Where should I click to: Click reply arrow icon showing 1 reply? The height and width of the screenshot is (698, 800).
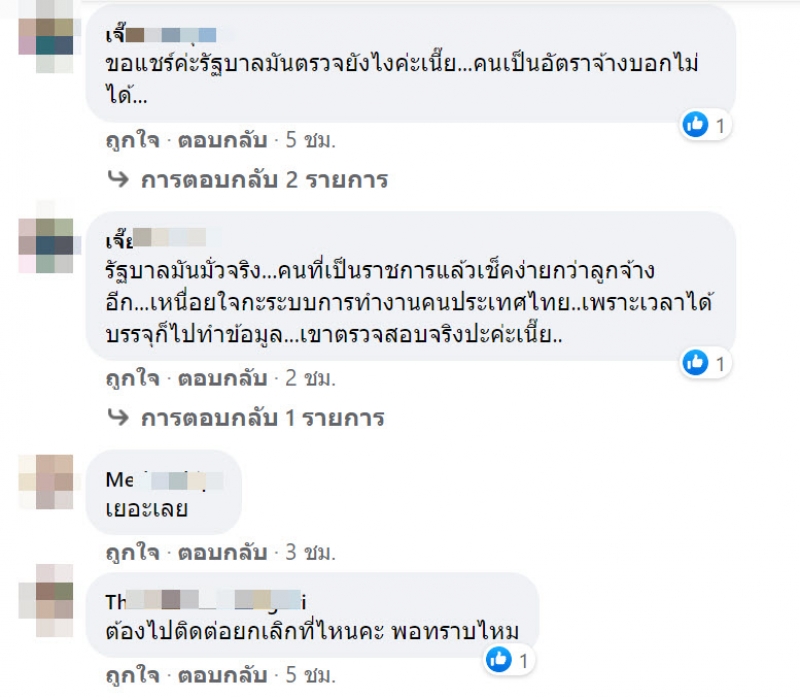(x=119, y=417)
